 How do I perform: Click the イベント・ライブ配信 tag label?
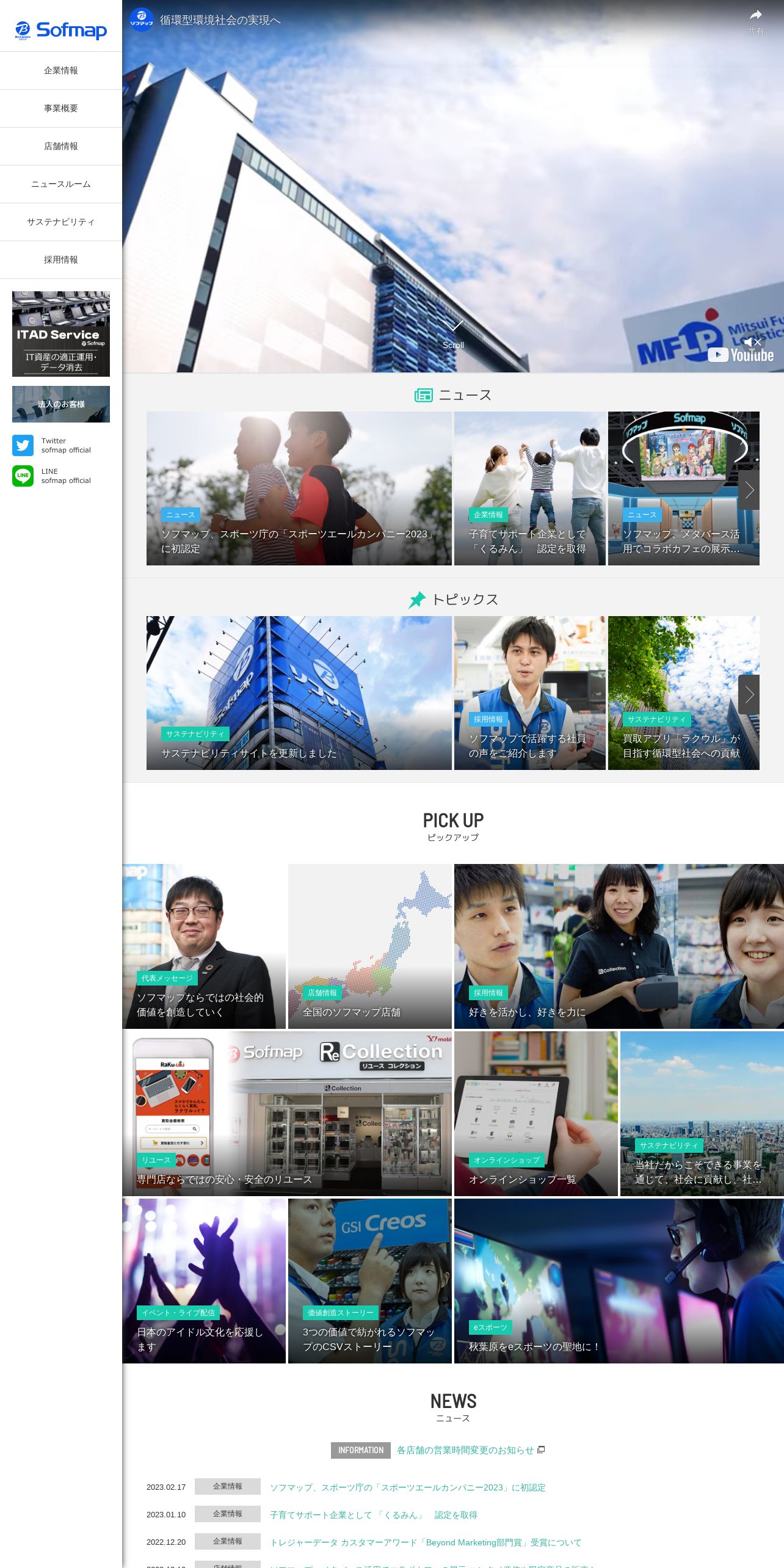178,1313
